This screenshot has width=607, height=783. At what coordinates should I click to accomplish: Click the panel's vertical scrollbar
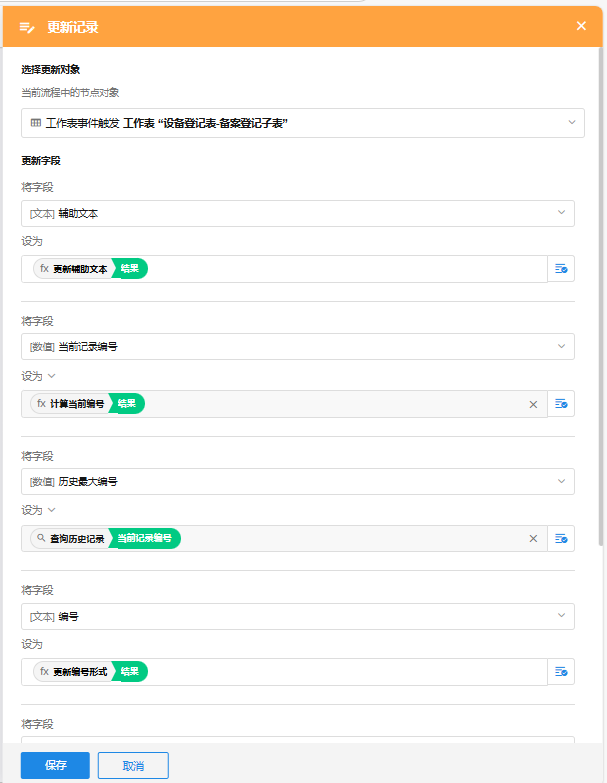(601, 297)
